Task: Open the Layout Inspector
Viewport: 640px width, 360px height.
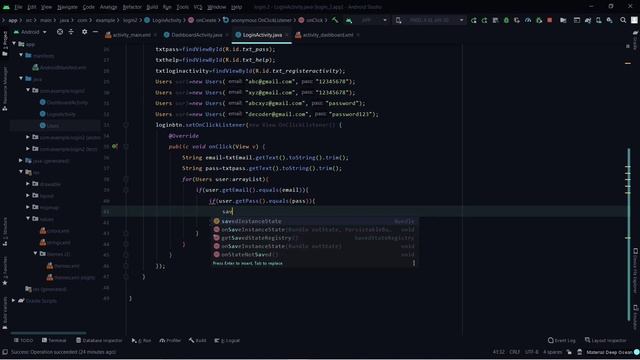Action: [x=605, y=340]
